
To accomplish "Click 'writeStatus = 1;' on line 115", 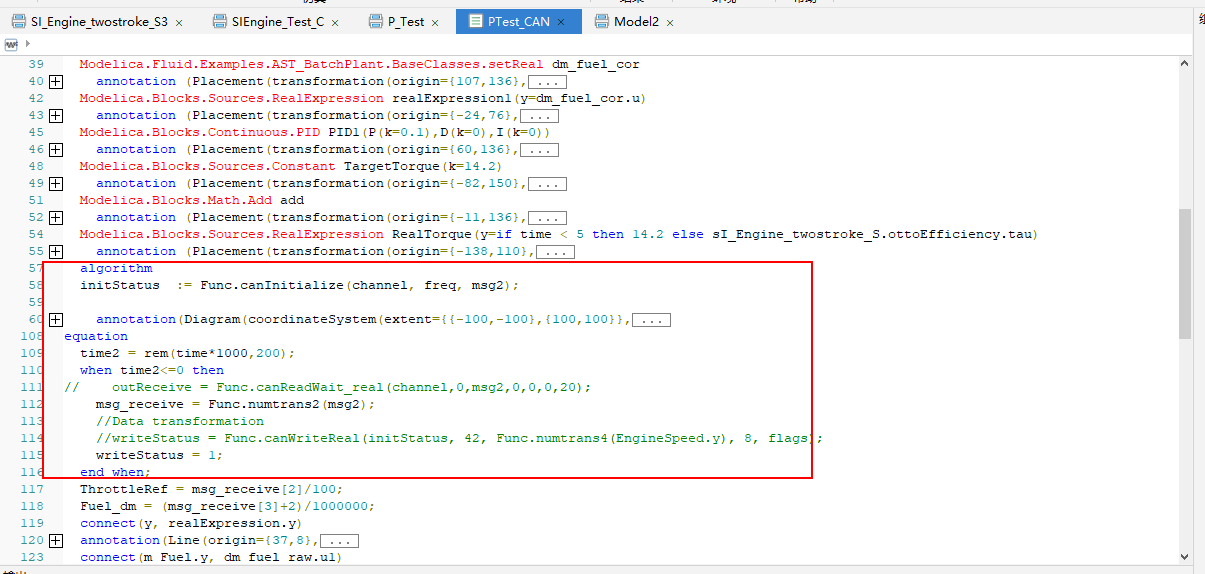I will tap(160, 455).
